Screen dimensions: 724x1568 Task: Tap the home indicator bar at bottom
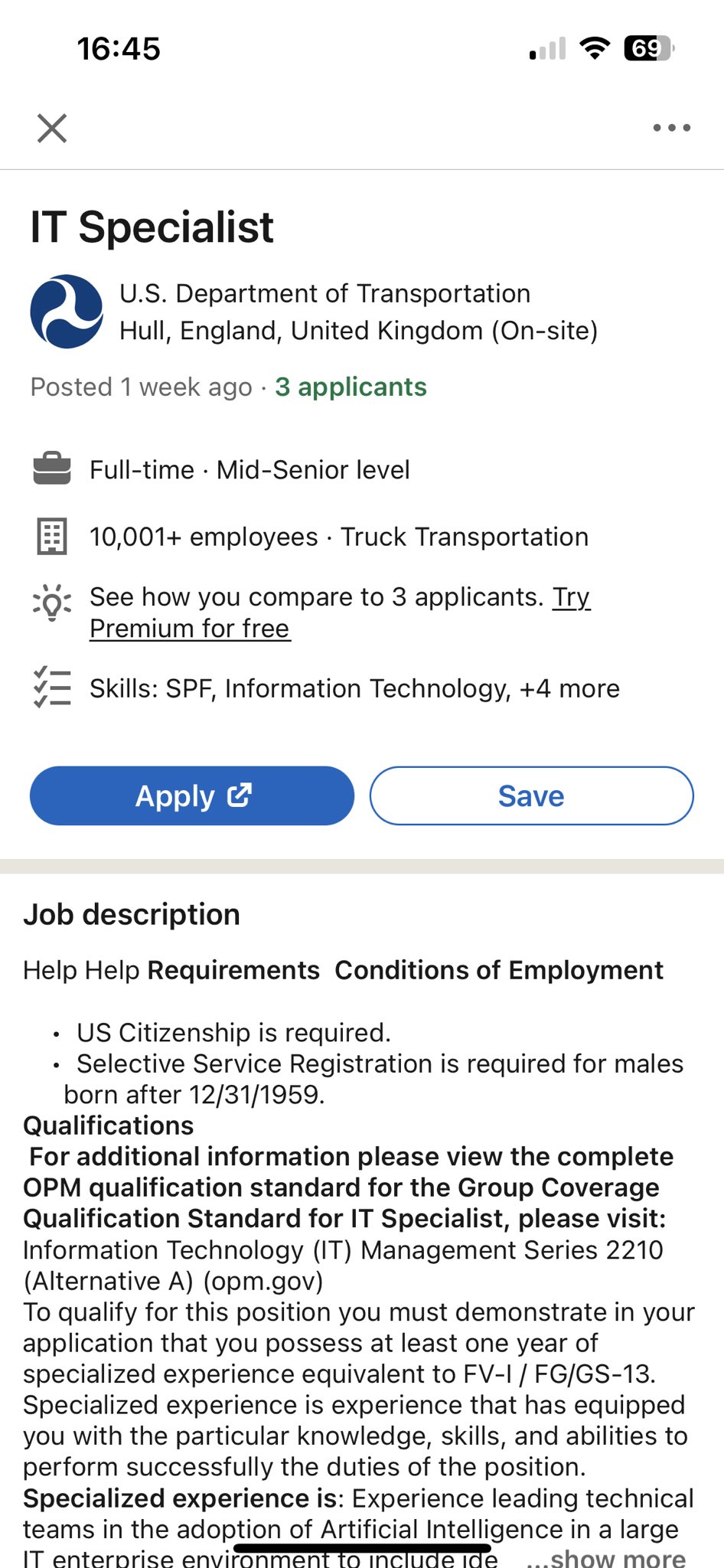click(361, 1547)
